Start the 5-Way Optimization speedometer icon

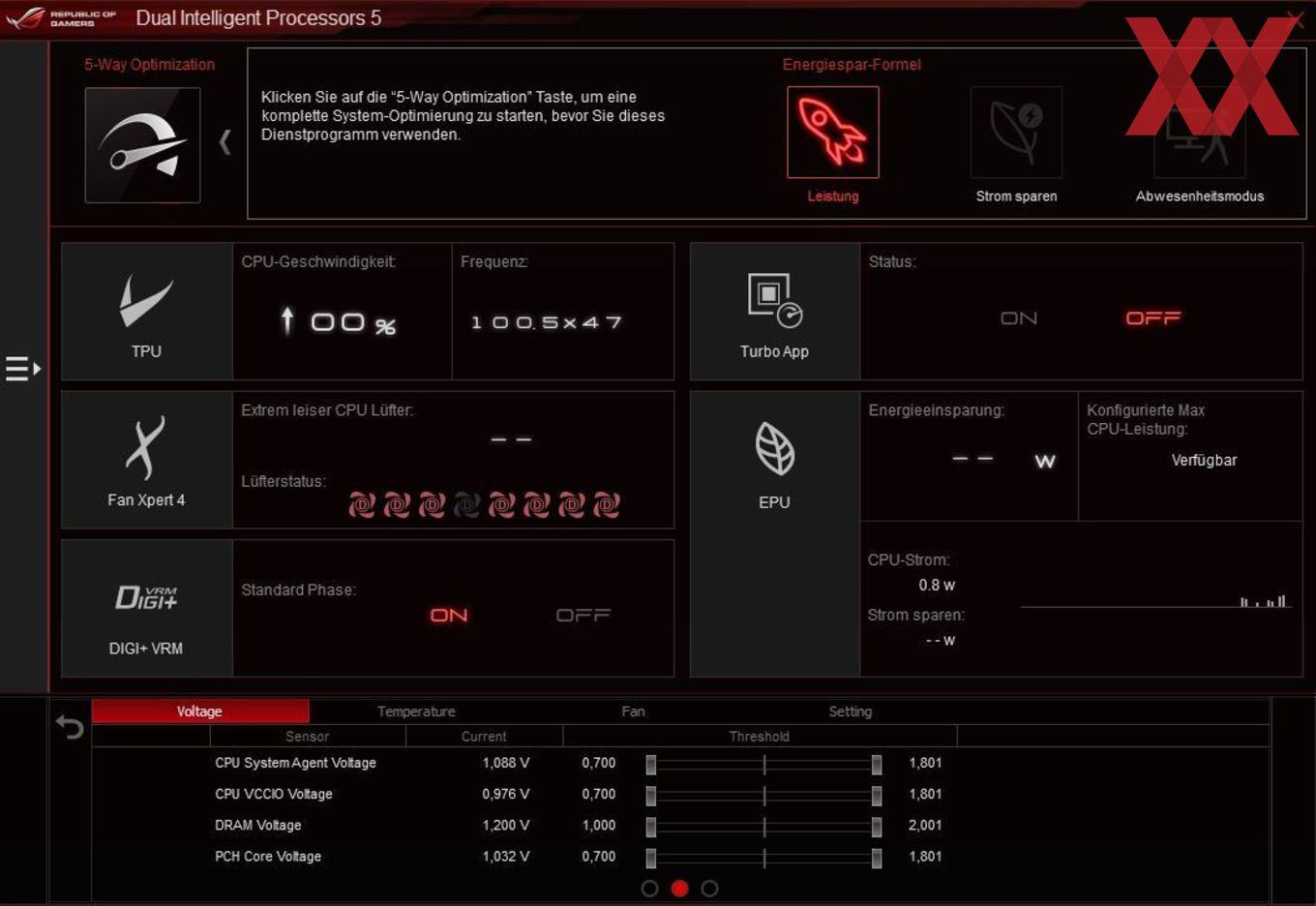(142, 145)
